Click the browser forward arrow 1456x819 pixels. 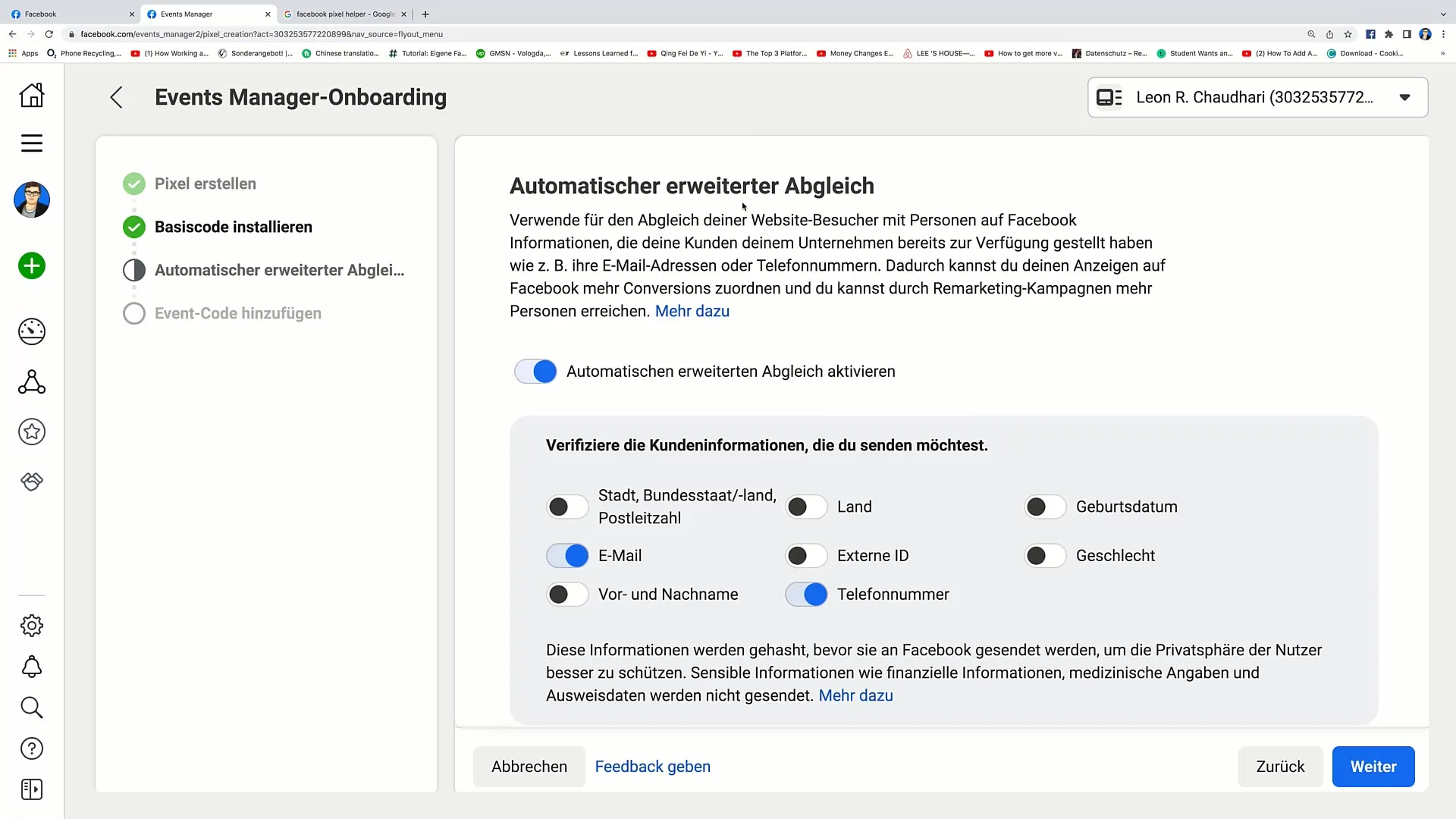[x=30, y=34]
